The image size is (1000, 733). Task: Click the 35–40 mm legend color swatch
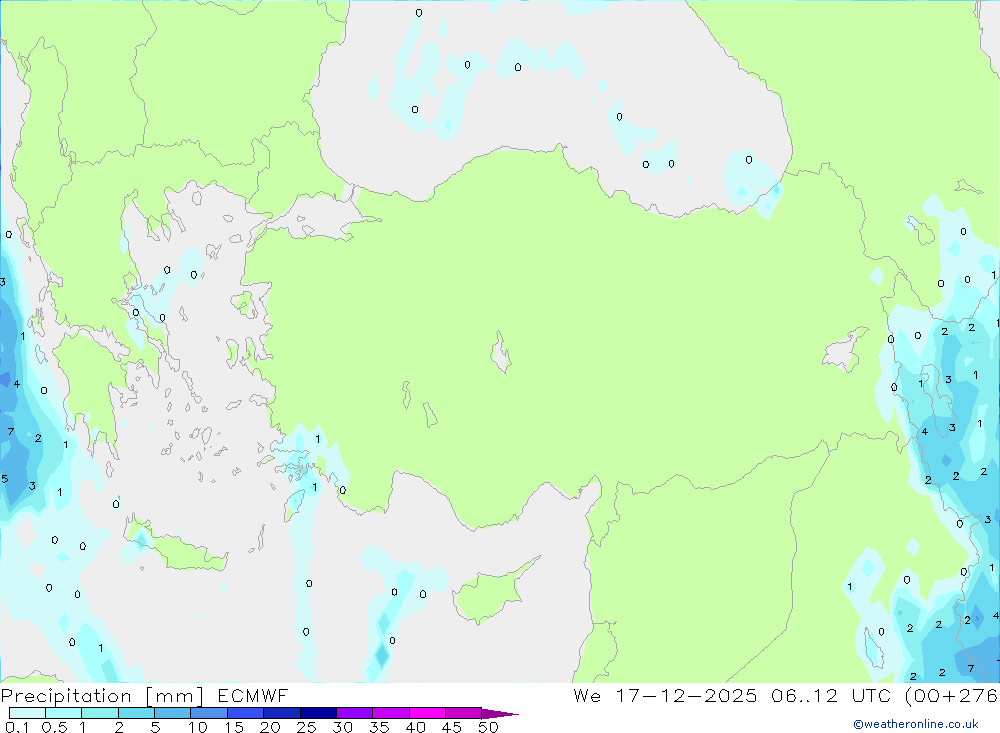coord(391,713)
